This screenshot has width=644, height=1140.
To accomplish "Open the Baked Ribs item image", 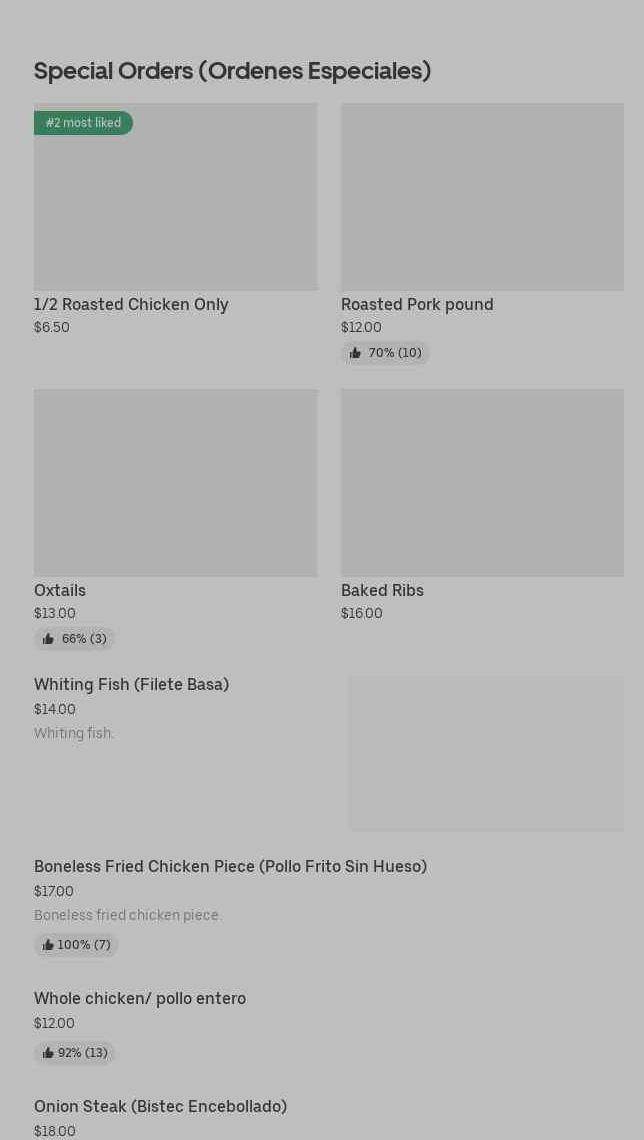I will [482, 483].
